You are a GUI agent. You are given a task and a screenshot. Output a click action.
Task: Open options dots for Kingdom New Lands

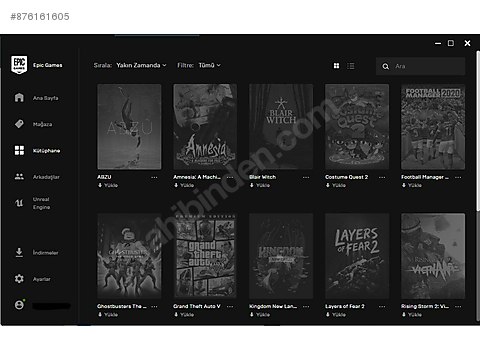coord(306,306)
